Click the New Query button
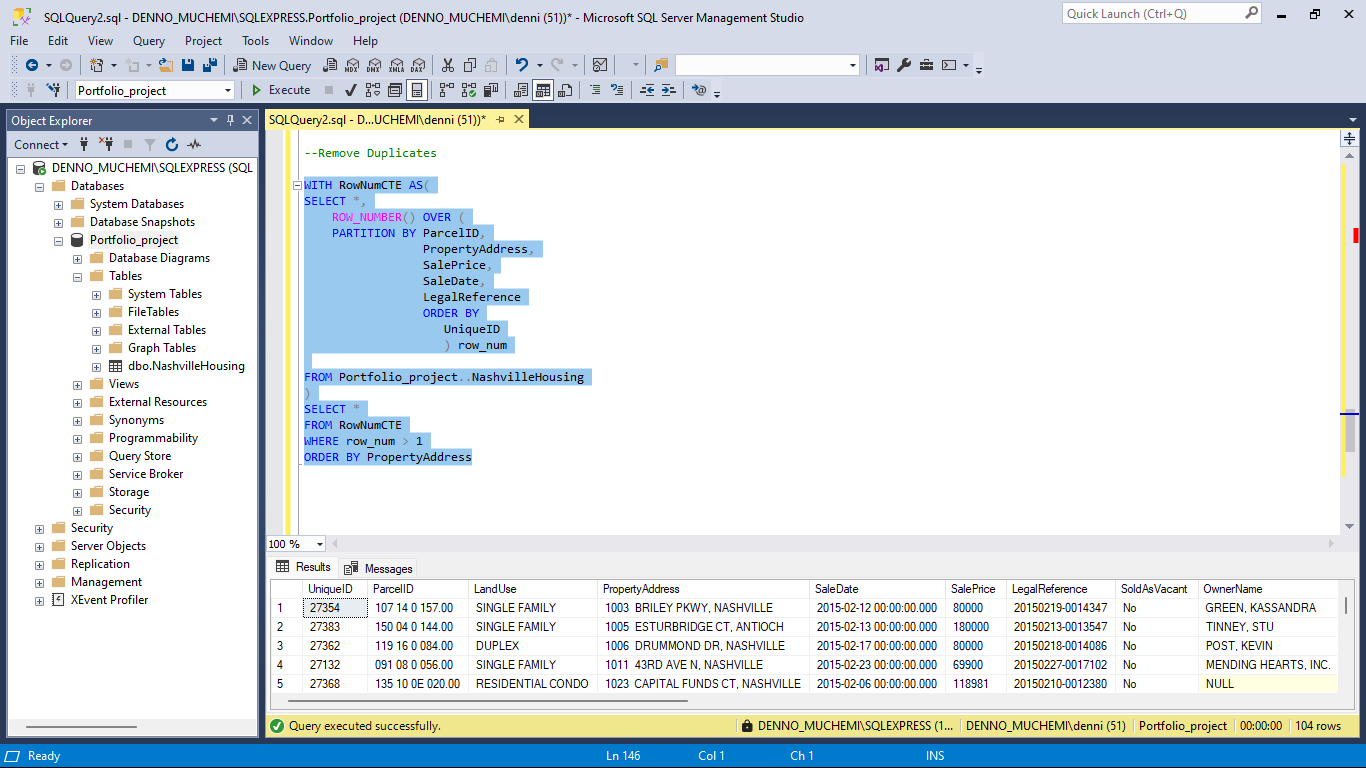This screenshot has height=768, width=1366. point(272,65)
